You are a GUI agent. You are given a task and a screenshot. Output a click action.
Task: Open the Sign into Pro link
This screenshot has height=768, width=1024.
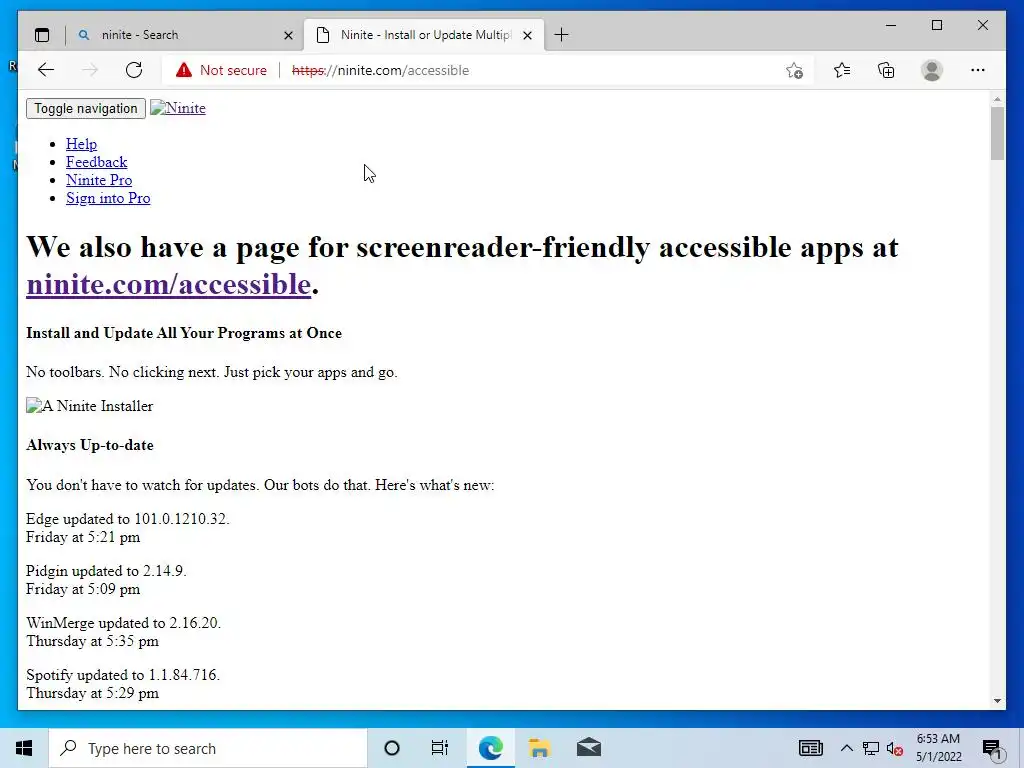(x=108, y=199)
